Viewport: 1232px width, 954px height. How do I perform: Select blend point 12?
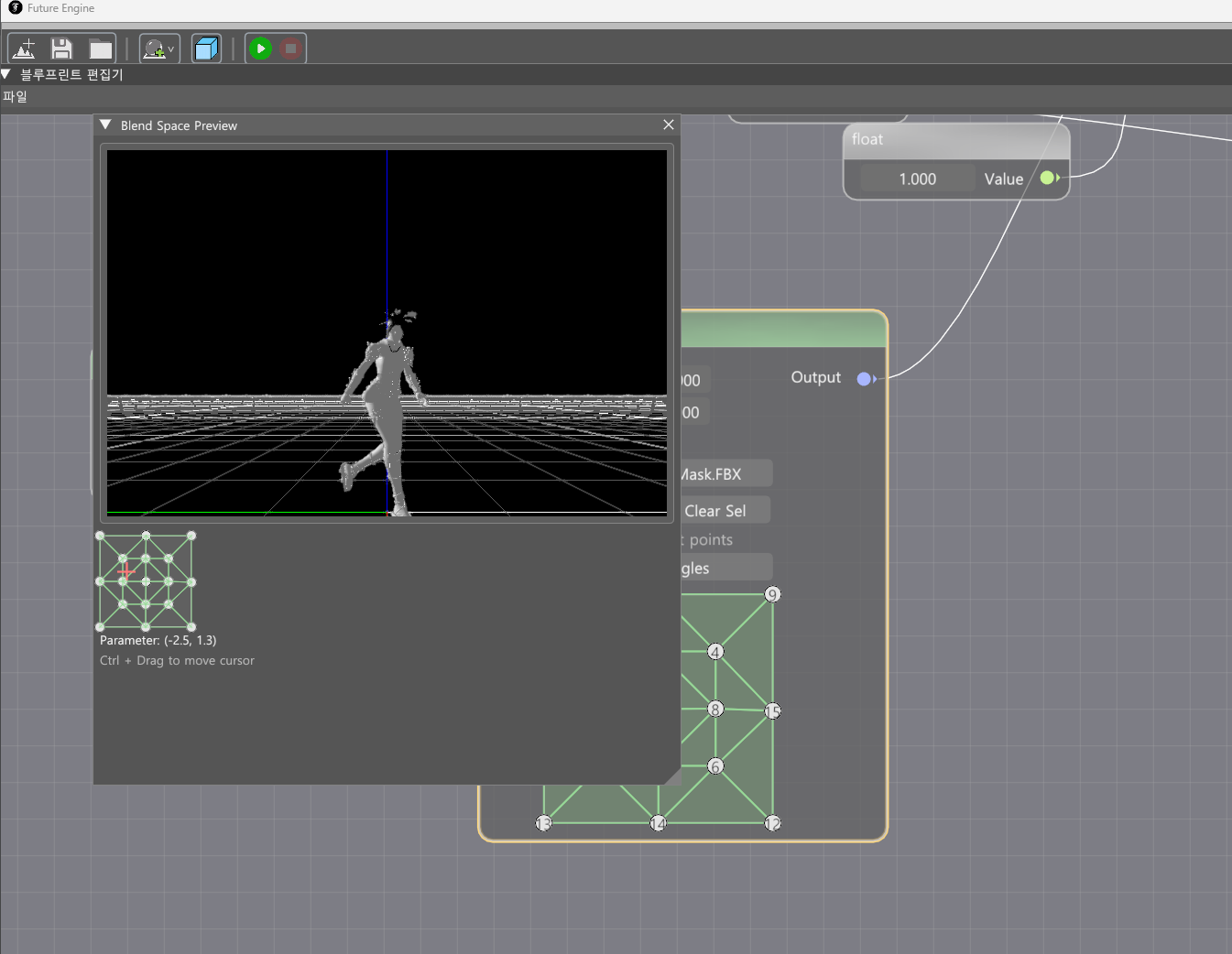pyautogui.click(x=772, y=823)
